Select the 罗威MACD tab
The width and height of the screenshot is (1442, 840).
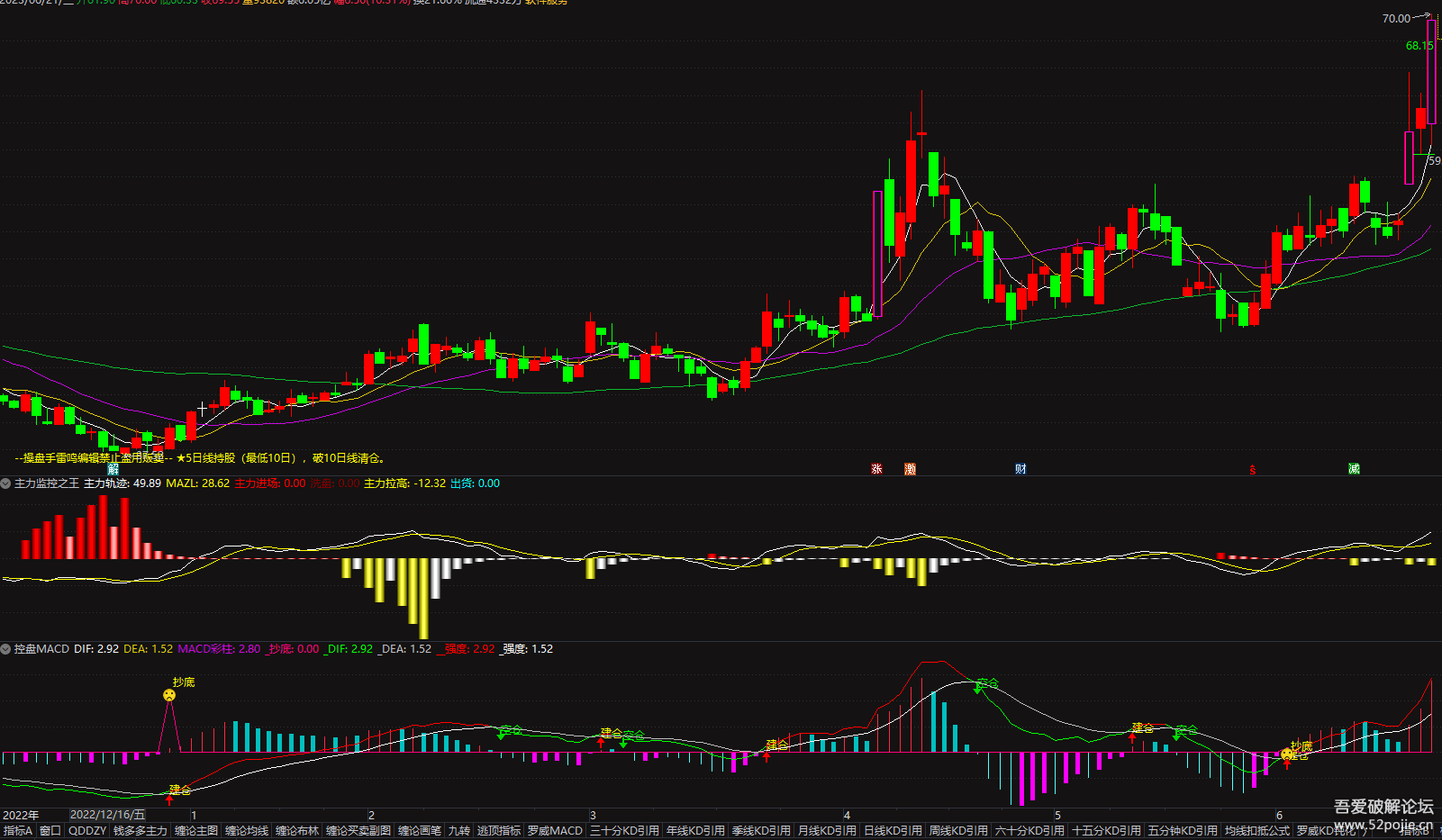coord(555,831)
